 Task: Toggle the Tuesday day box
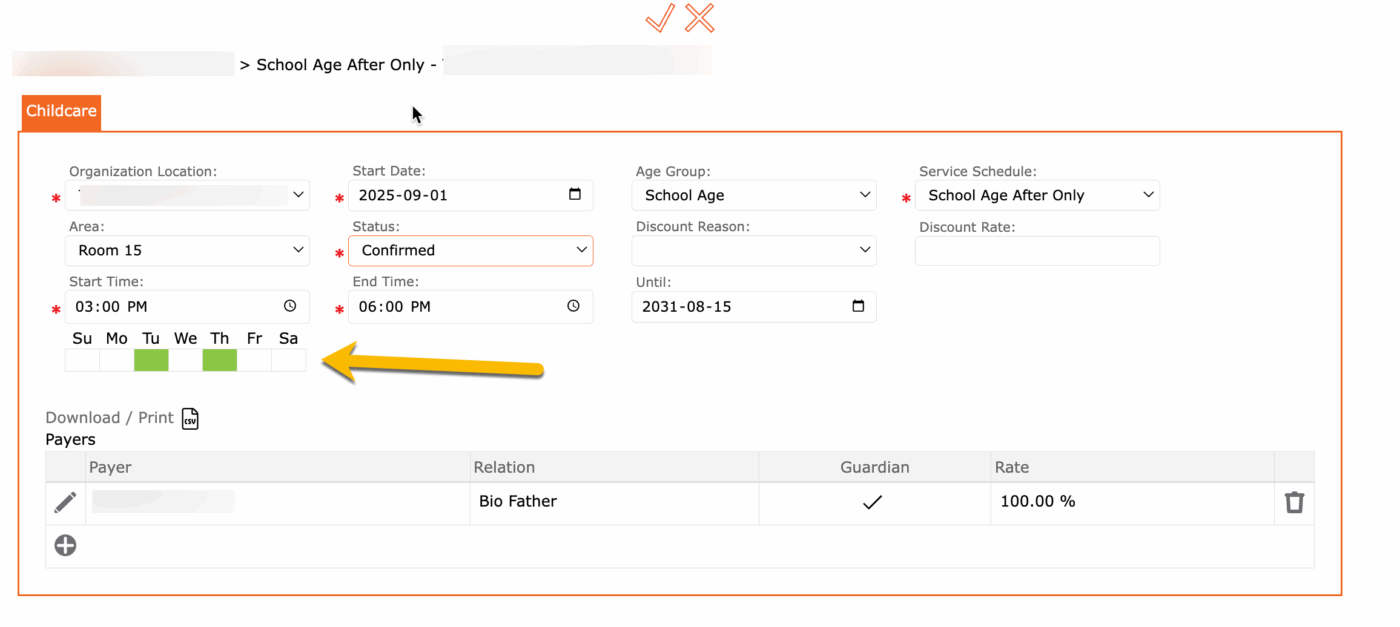tap(151, 360)
